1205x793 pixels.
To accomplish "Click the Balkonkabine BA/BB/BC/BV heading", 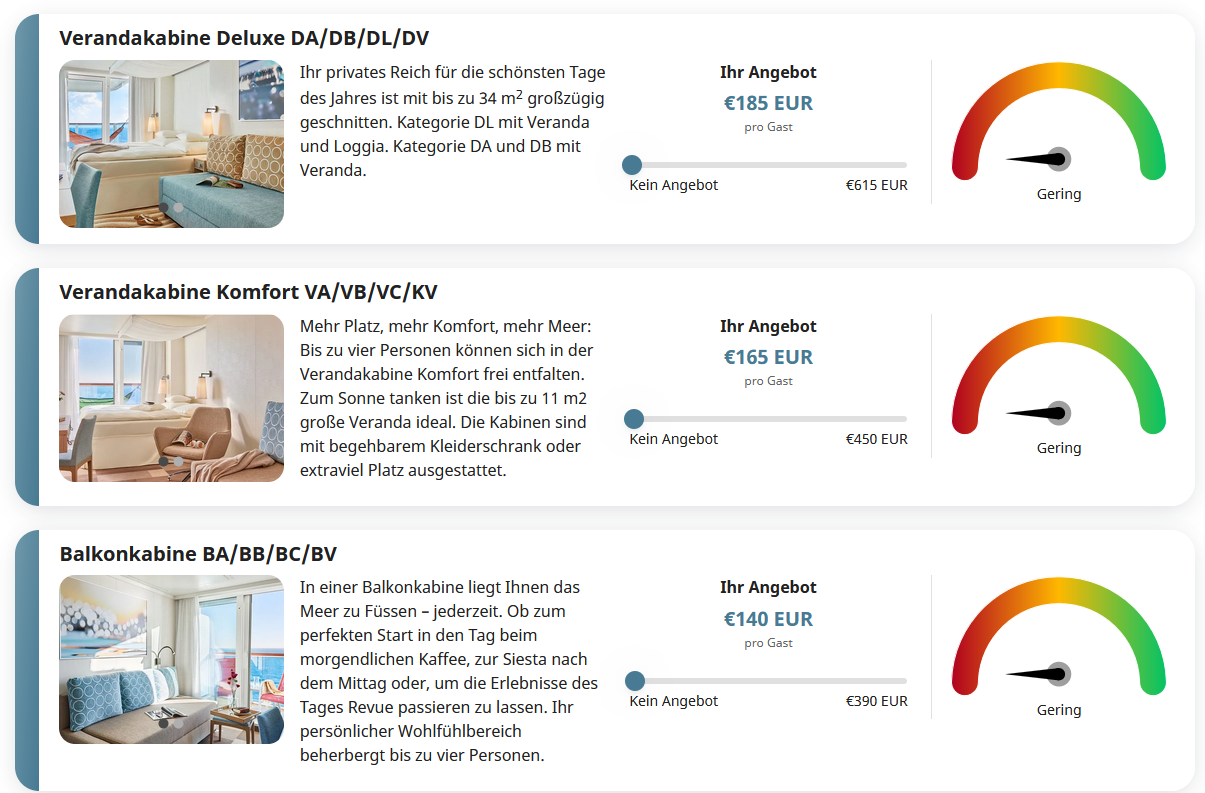I will [205, 554].
